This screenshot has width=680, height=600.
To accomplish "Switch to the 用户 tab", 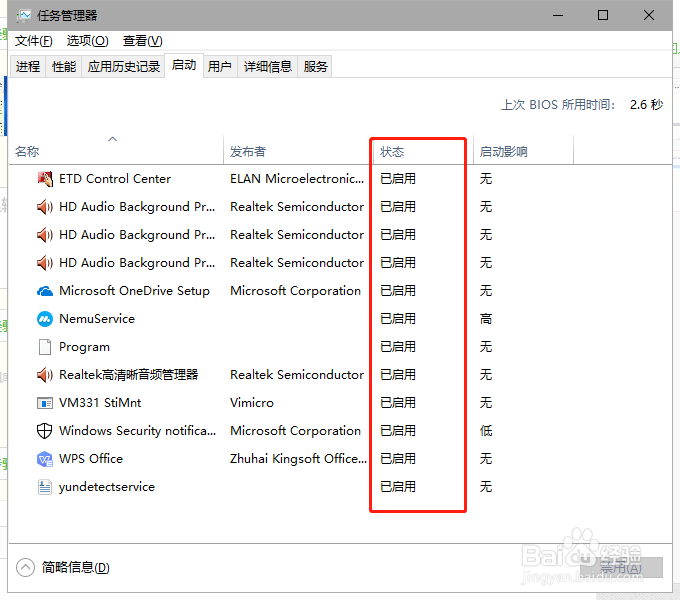I will (219, 67).
